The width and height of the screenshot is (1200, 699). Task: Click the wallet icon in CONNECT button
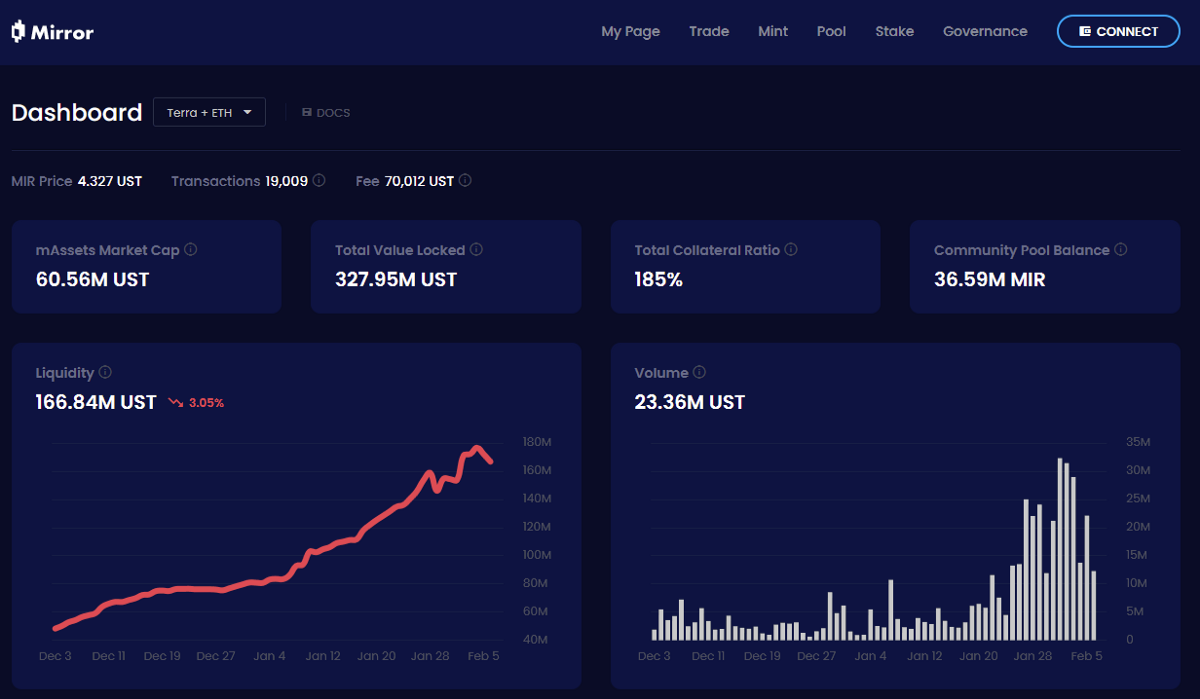tap(1085, 32)
